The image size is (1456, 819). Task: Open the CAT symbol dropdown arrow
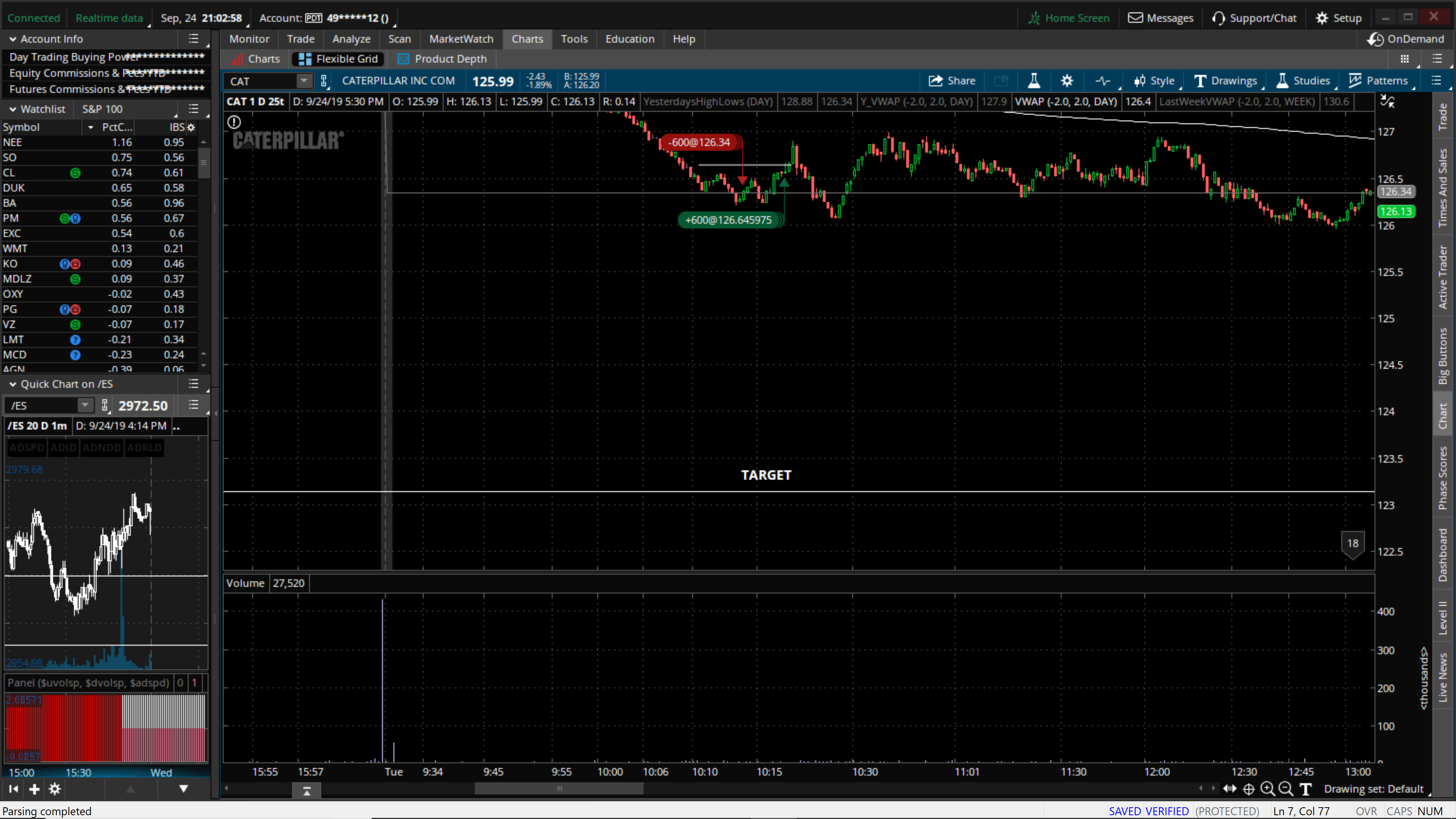pos(304,81)
